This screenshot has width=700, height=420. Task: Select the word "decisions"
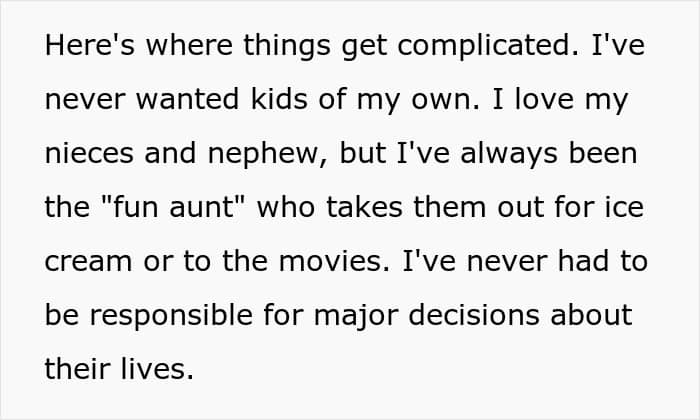(x=474, y=315)
